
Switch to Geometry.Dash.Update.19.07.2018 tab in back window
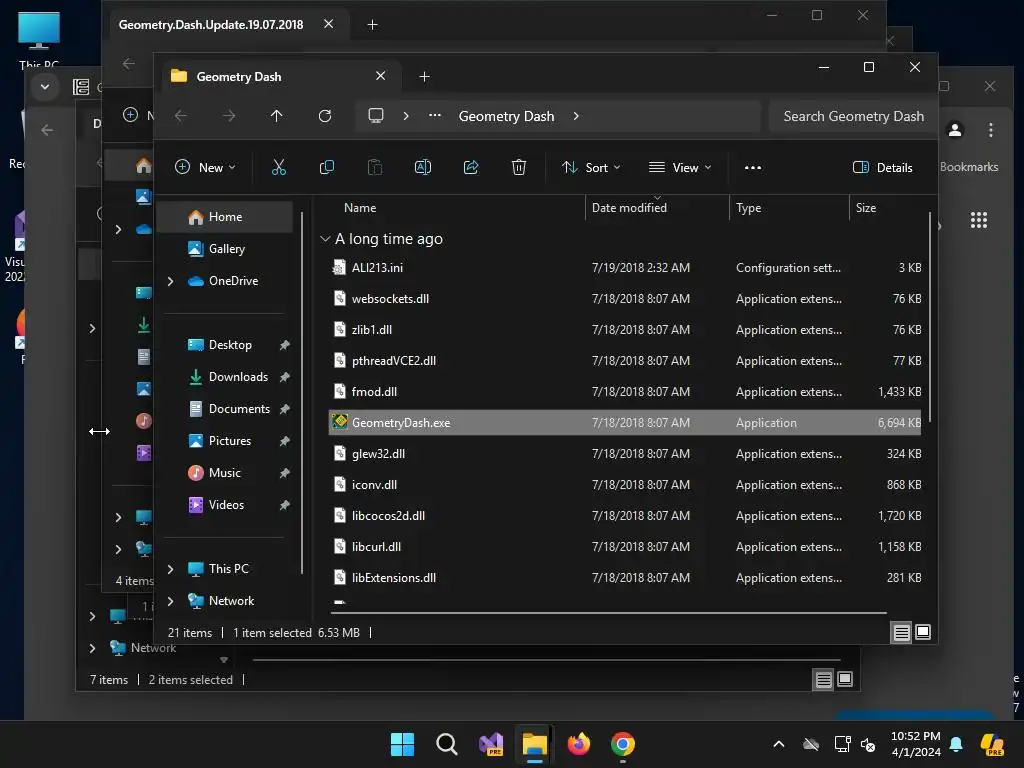211,25
